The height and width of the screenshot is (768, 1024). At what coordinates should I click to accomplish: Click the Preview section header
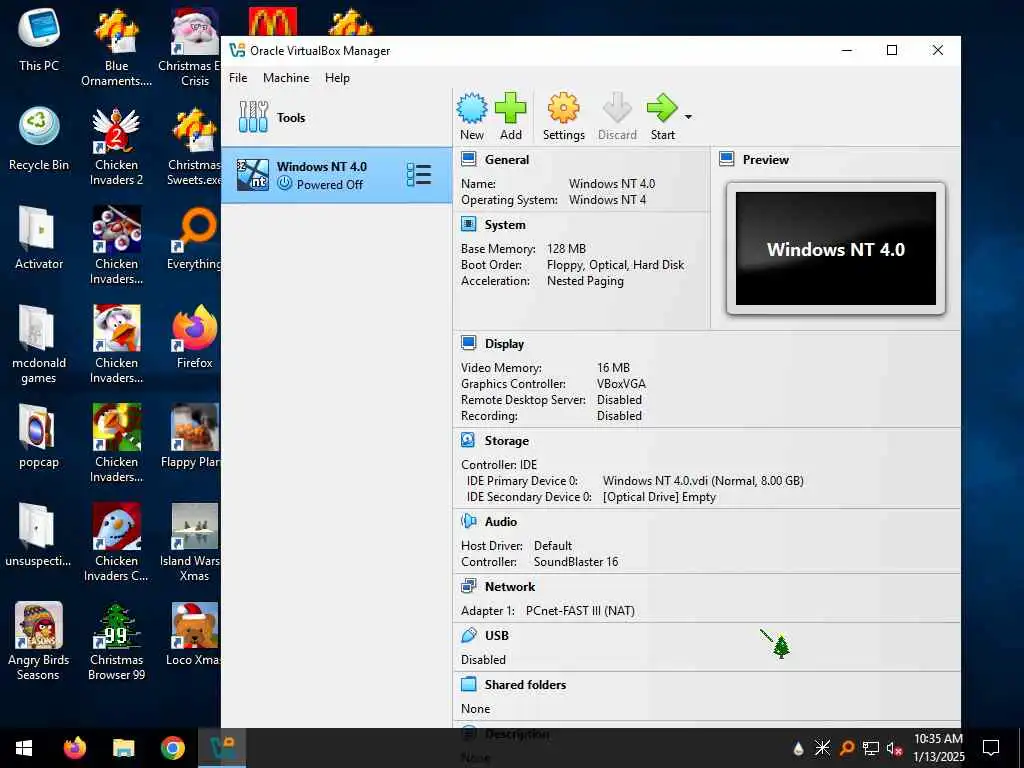[765, 159]
